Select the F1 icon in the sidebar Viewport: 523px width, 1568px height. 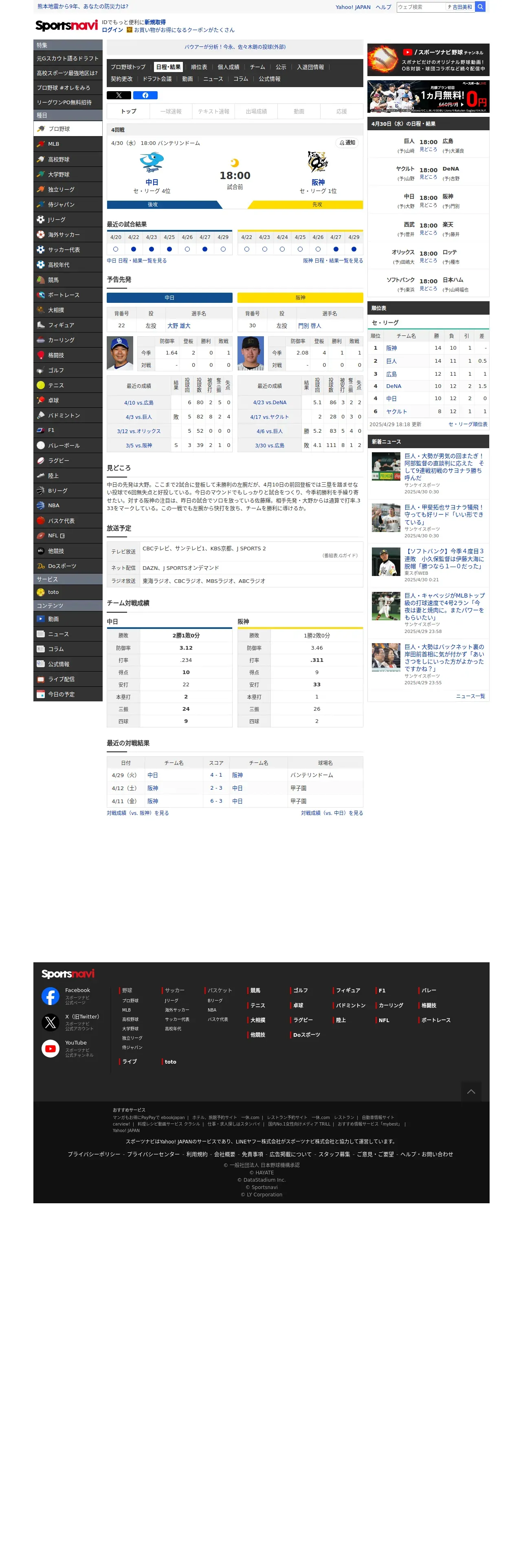[x=41, y=430]
